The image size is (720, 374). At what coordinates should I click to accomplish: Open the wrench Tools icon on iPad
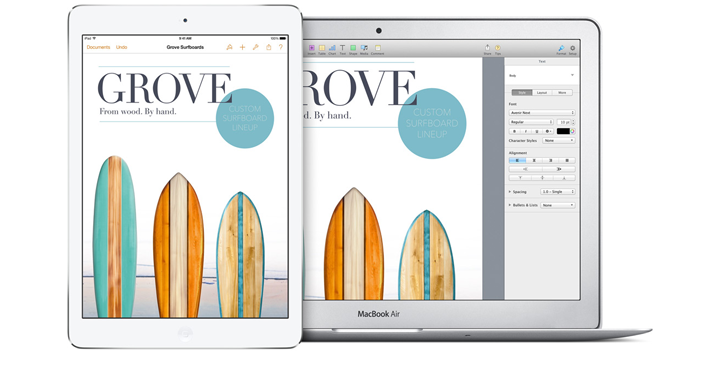tap(256, 47)
